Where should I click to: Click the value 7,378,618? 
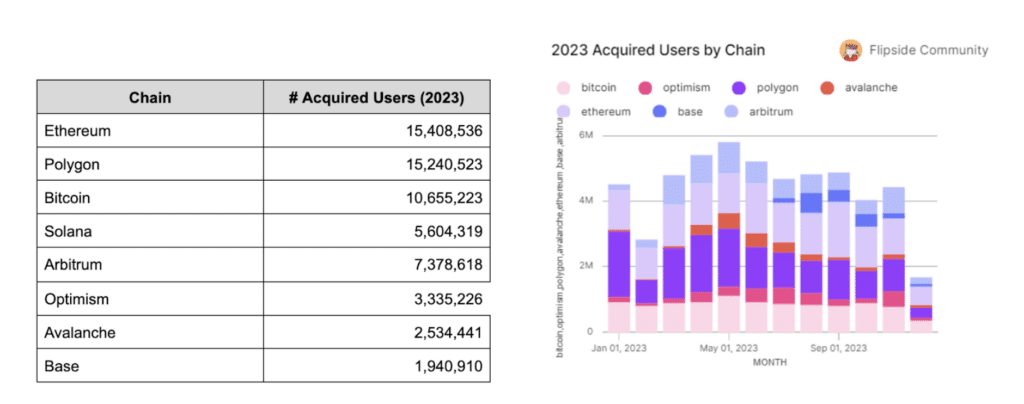[x=447, y=265]
